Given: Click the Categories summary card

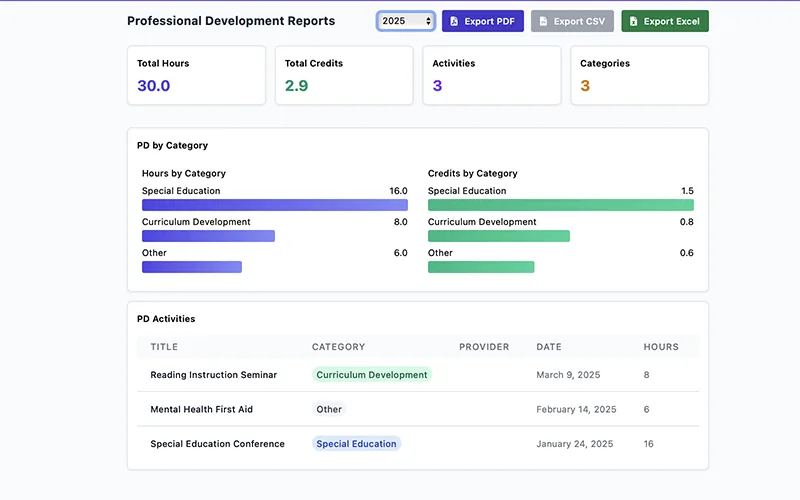Looking at the screenshot, I should point(639,76).
